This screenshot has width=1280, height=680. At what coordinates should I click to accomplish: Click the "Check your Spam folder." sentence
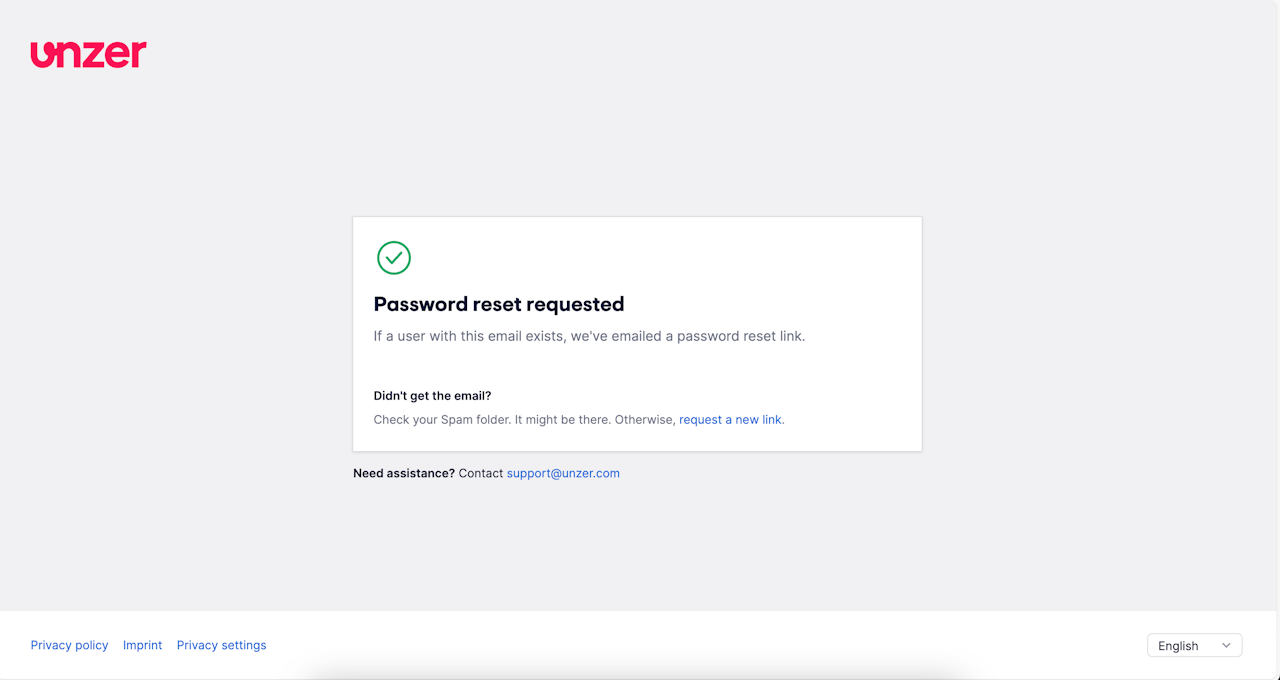click(442, 420)
